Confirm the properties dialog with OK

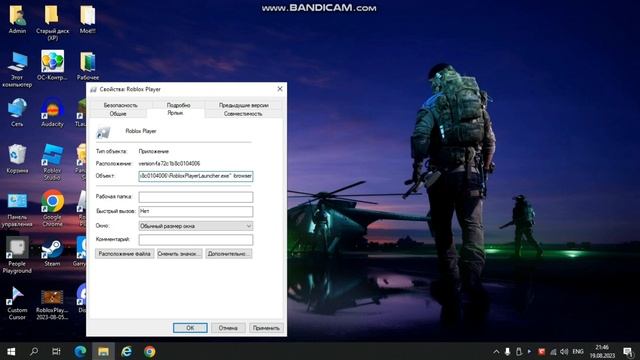click(x=190, y=328)
